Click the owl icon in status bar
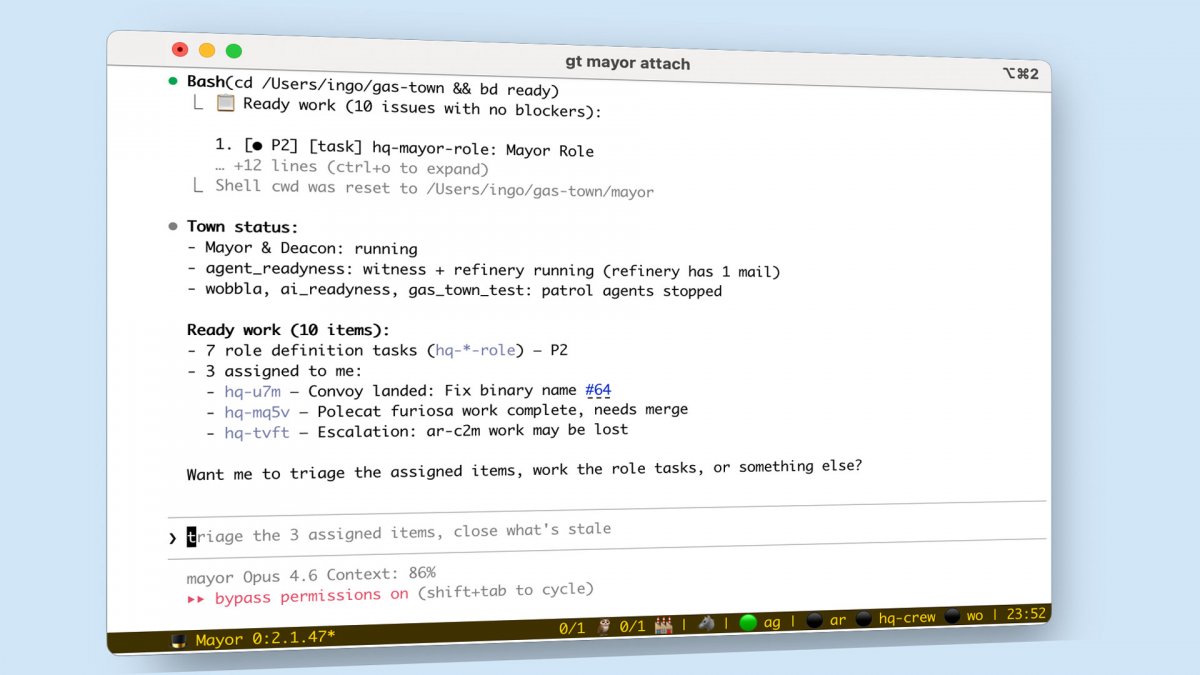 (x=602, y=627)
